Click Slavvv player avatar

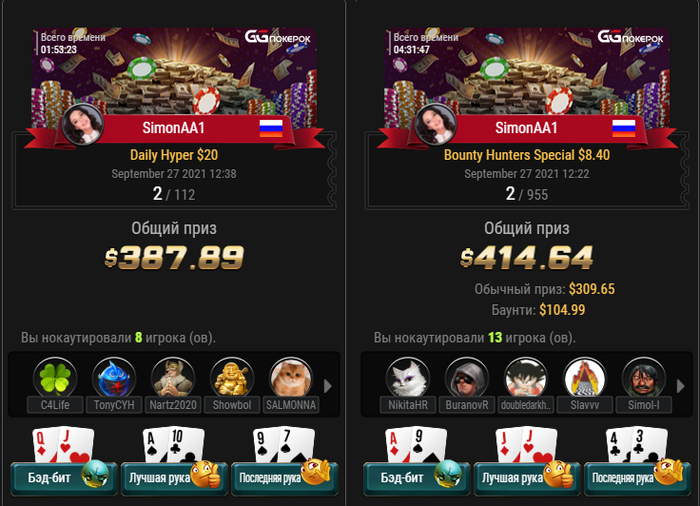point(584,378)
